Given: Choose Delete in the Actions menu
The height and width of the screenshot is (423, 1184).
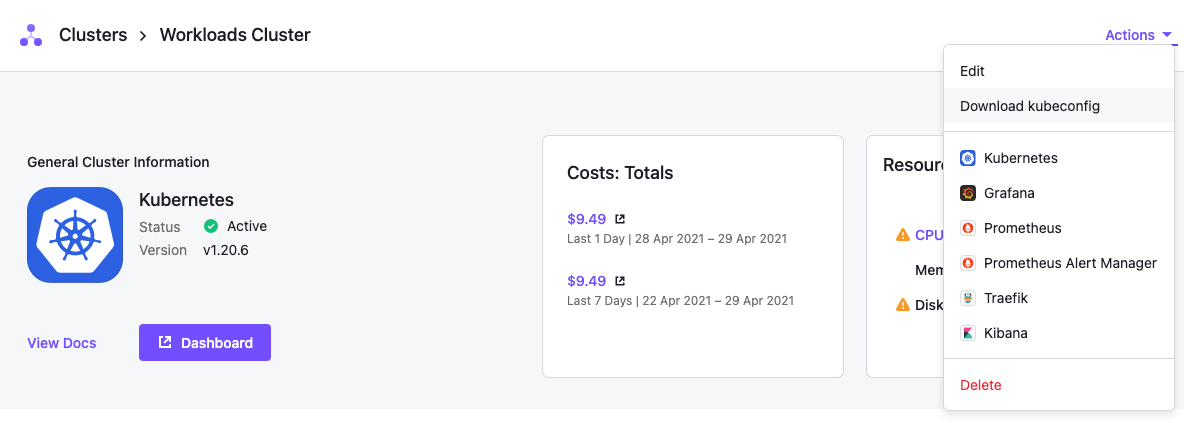Looking at the screenshot, I should tap(1058, 385).
